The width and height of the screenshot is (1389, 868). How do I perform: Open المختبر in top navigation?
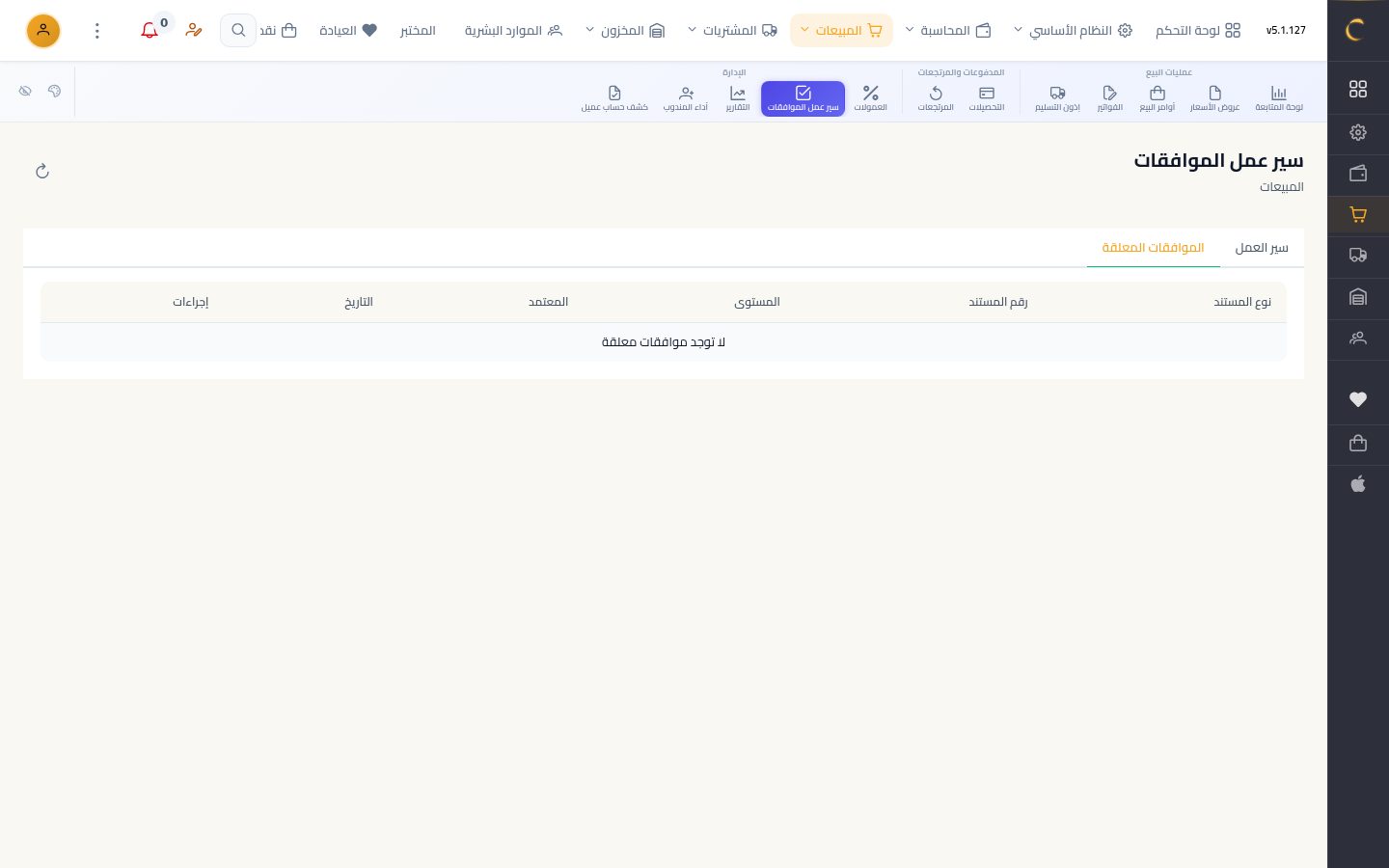(x=418, y=31)
